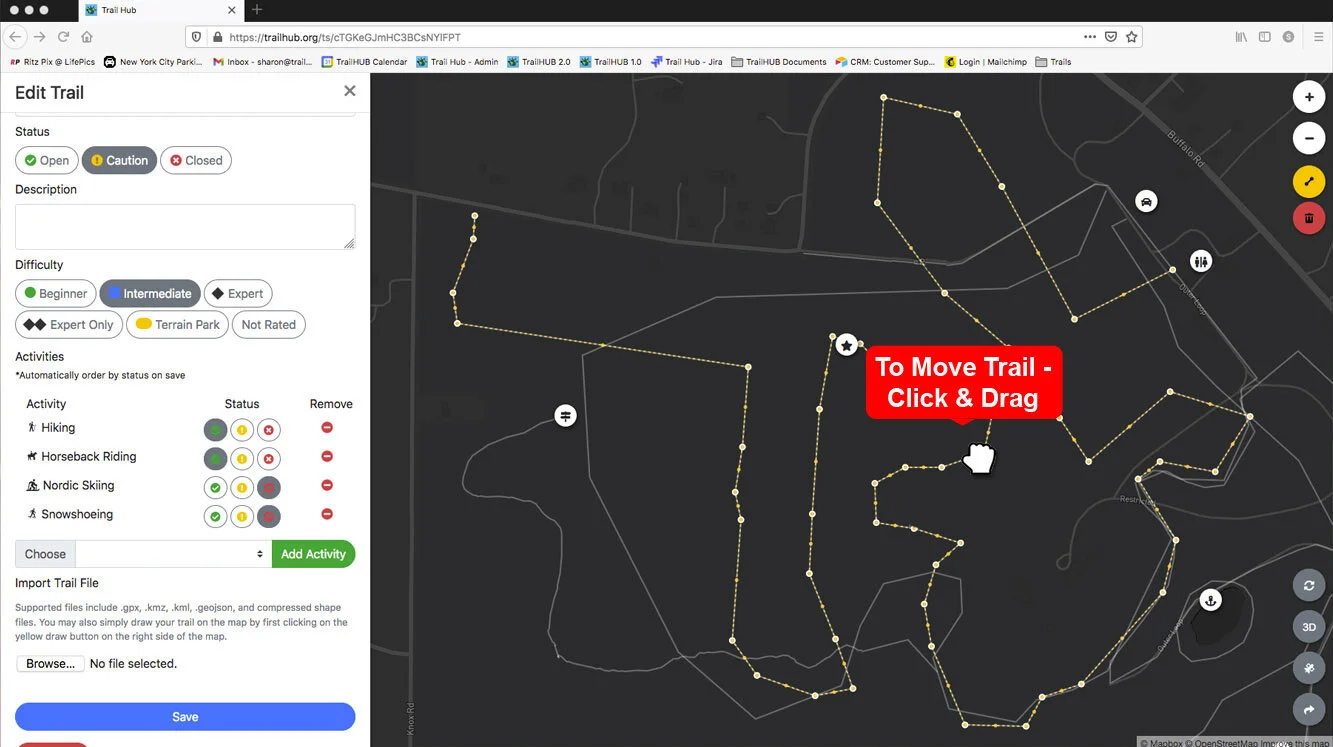Open the Trail Hub - Jira bookmark

coord(686,62)
